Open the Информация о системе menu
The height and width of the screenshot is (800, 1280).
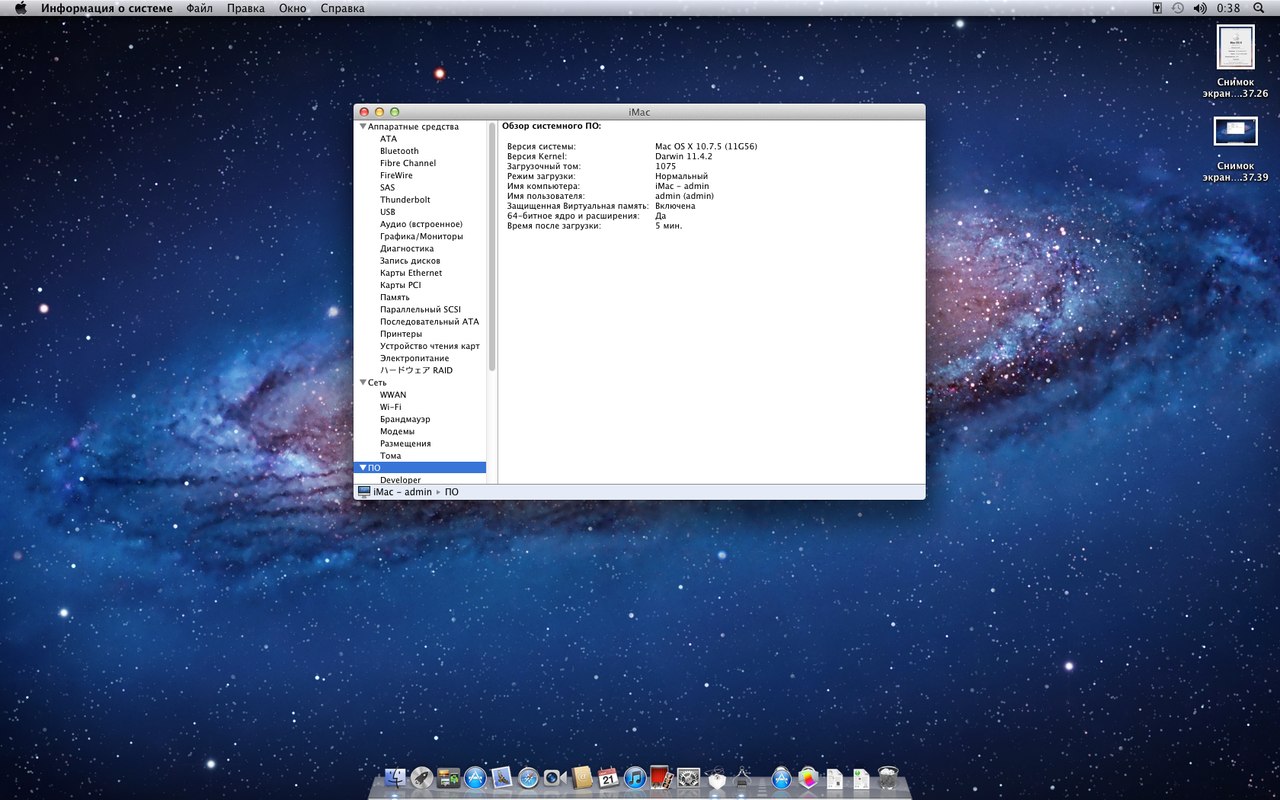point(106,8)
